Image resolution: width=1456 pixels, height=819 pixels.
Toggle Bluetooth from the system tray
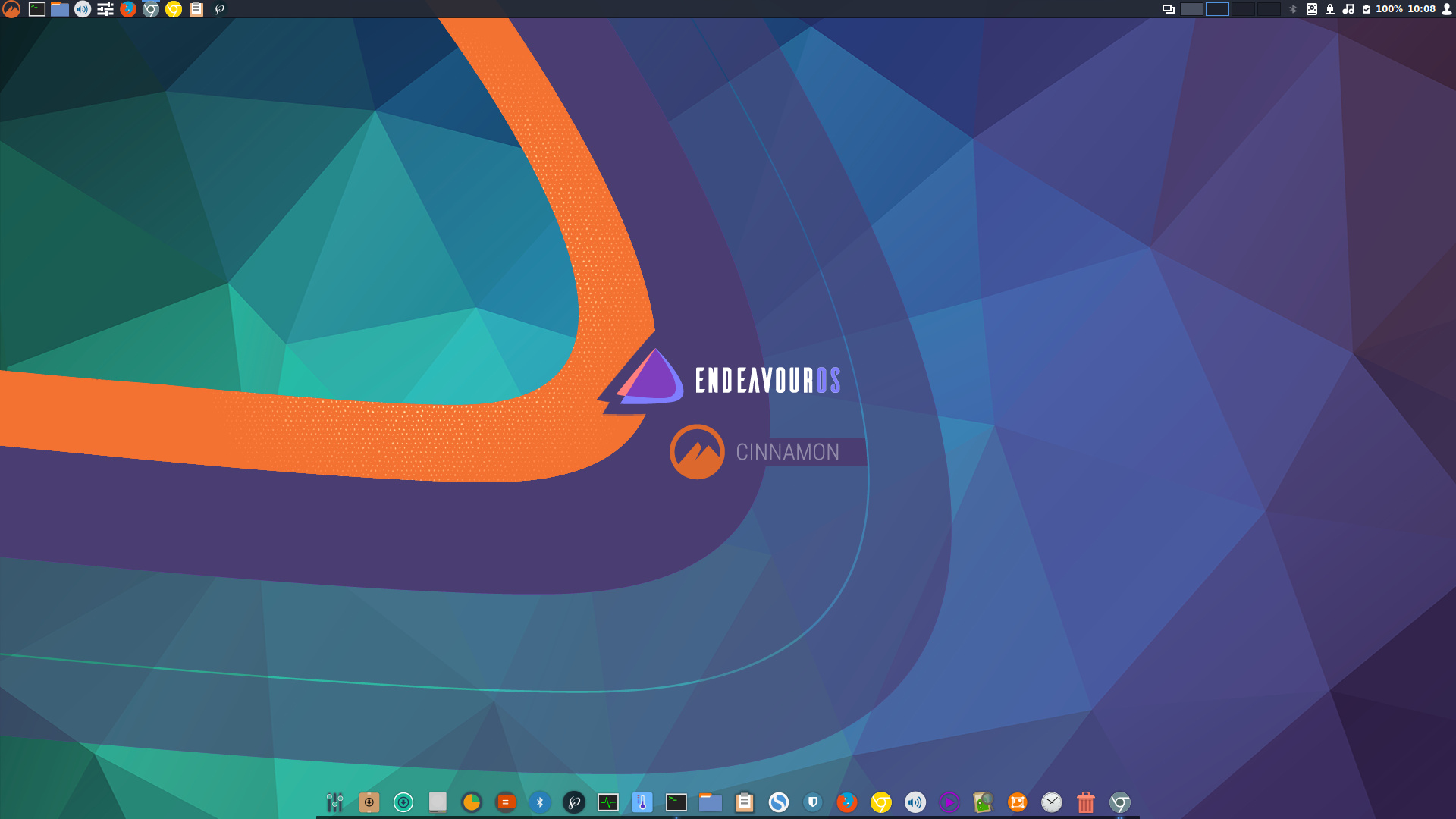(x=1292, y=10)
